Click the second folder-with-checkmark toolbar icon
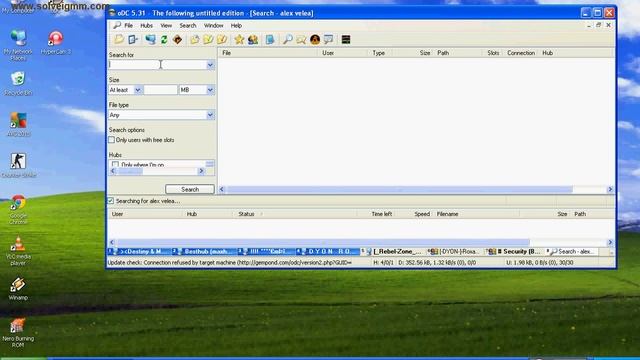Viewport: 640px width, 360px height. 222,40
